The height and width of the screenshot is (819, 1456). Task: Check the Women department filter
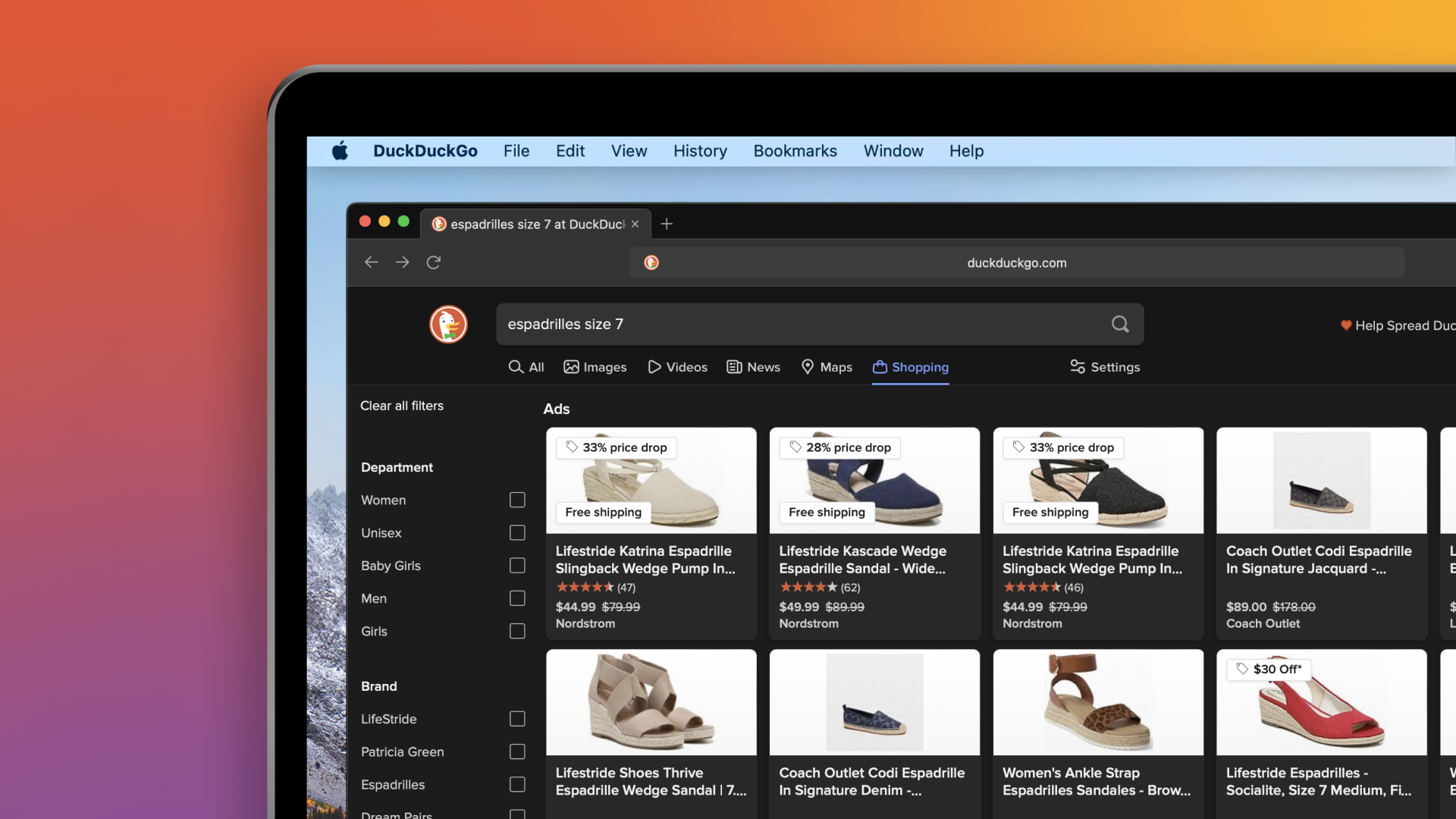[x=517, y=500]
